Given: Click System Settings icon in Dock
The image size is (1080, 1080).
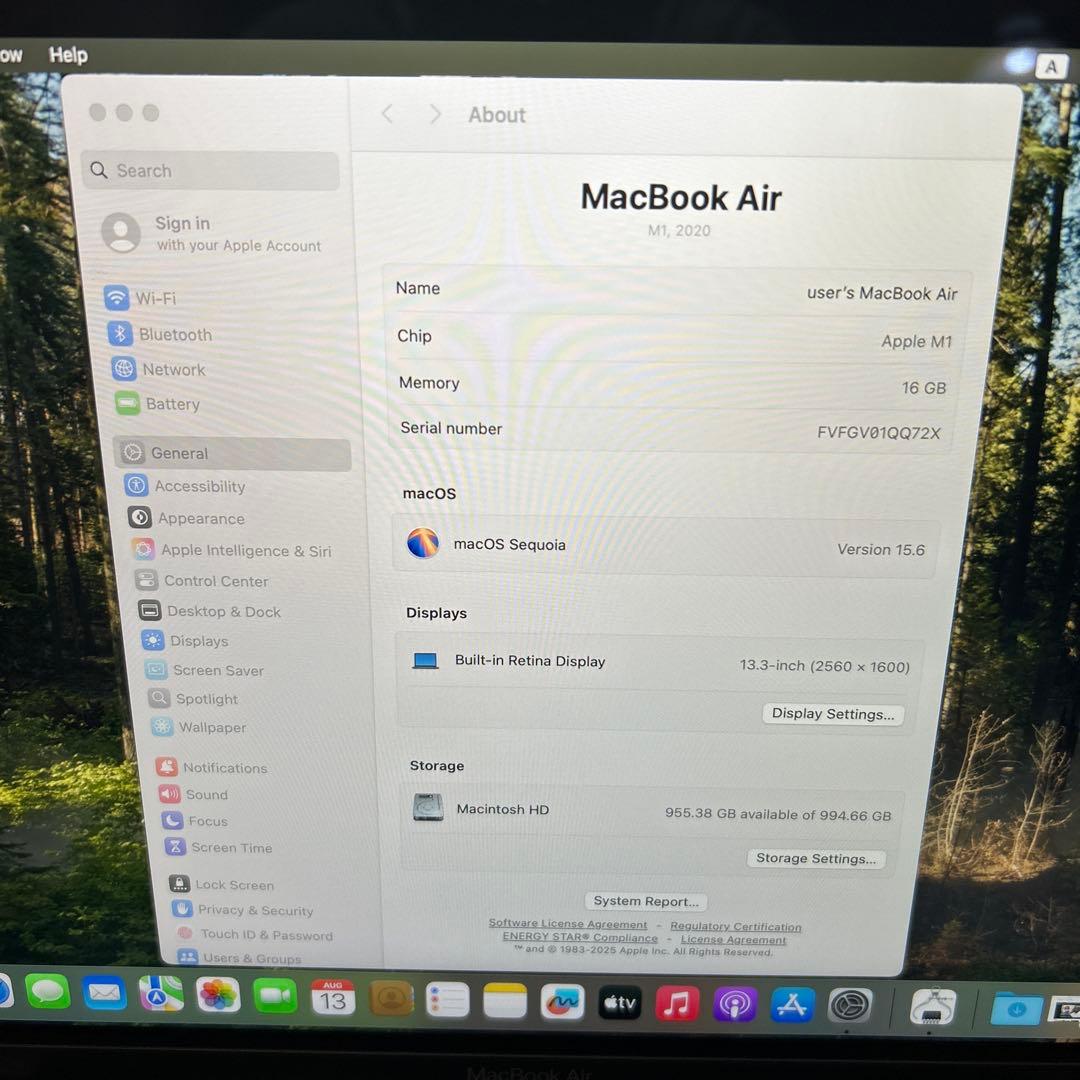Looking at the screenshot, I should click(x=849, y=1007).
